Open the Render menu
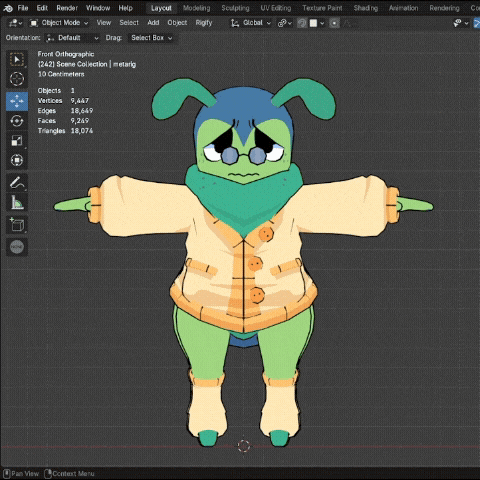Screen dimensions: 480x480 coord(67,8)
